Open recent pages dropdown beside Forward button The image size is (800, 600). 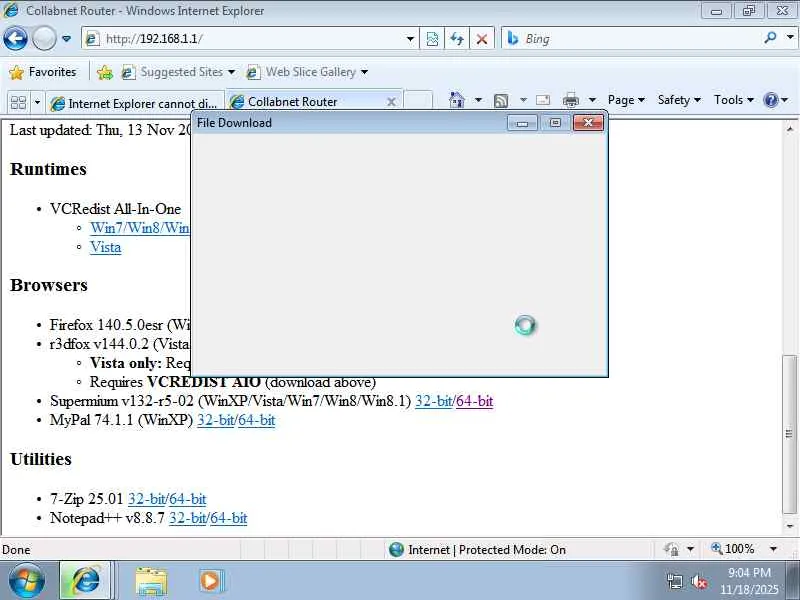click(x=66, y=39)
